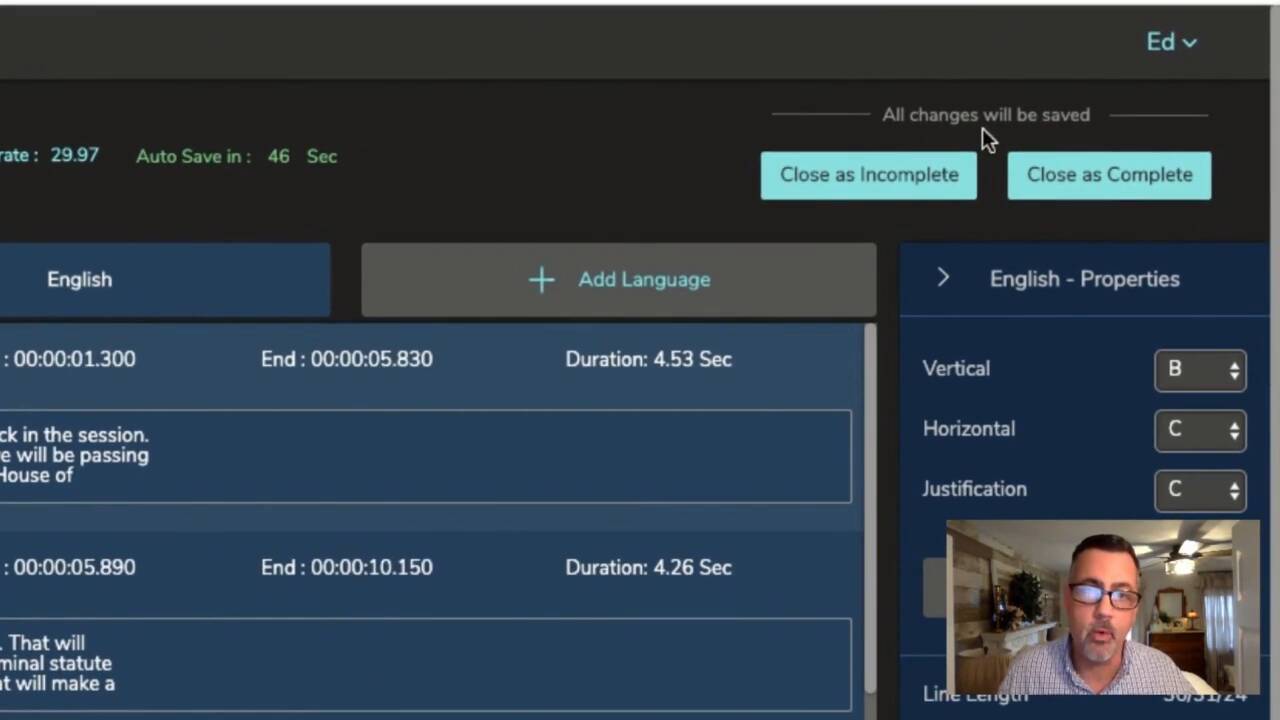Click the Auto Save countdown timer
This screenshot has width=1280, height=720.
(x=278, y=156)
